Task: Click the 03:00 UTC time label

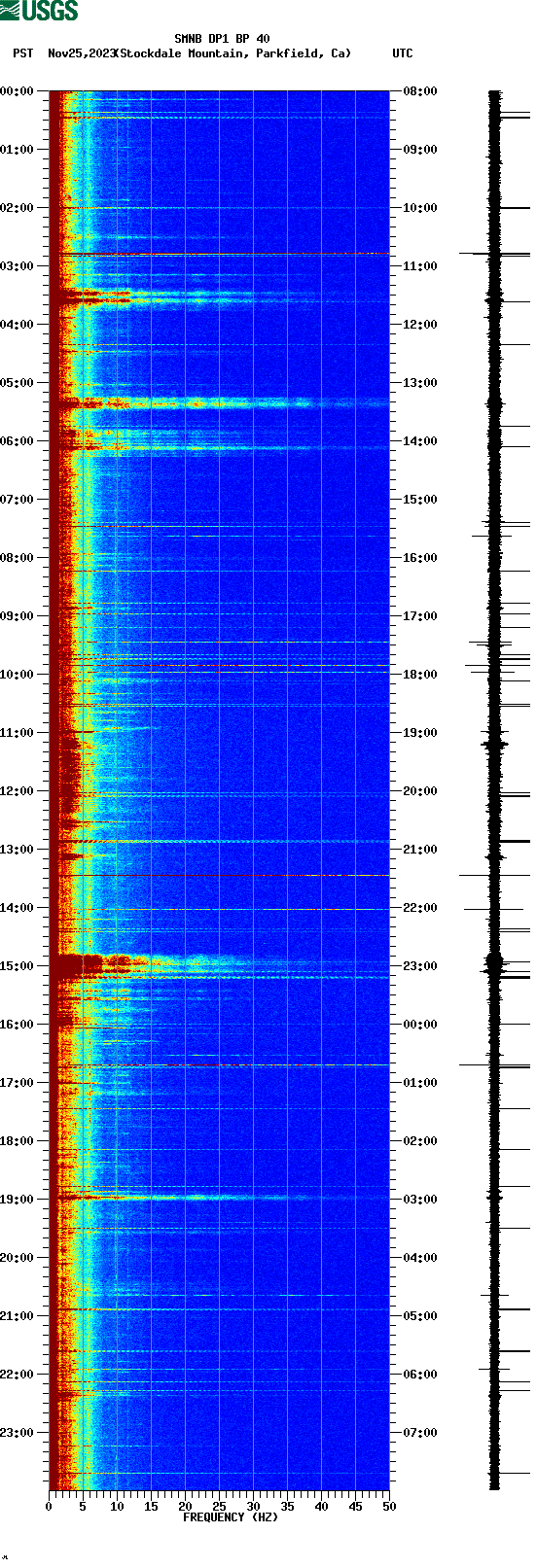Action: click(420, 1200)
